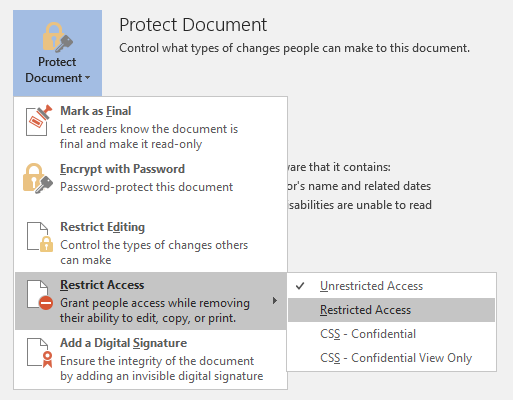Image resolution: width=513 pixels, height=400 pixels.
Task: Expand the Restrict Access submenu arrow
Action: coord(275,301)
